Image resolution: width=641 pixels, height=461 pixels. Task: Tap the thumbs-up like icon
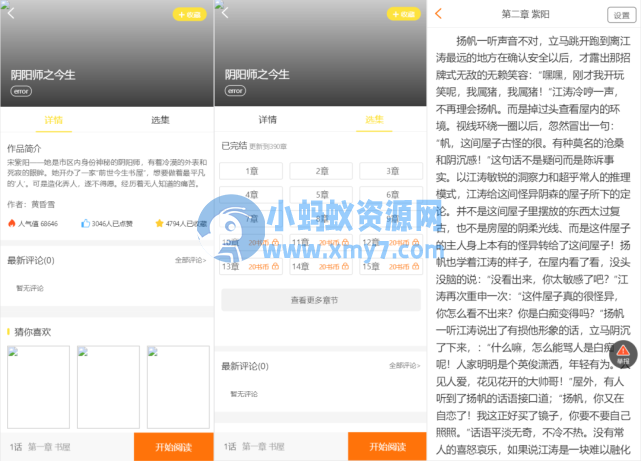(85, 224)
